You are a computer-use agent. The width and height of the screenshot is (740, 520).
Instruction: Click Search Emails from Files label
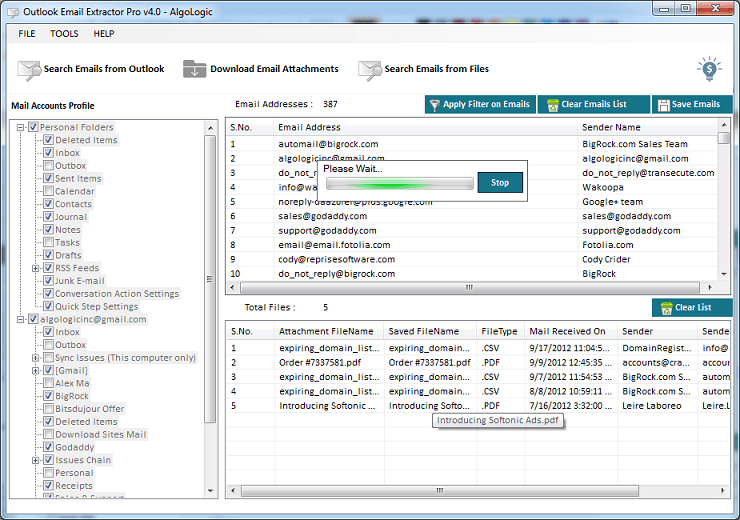(x=437, y=69)
